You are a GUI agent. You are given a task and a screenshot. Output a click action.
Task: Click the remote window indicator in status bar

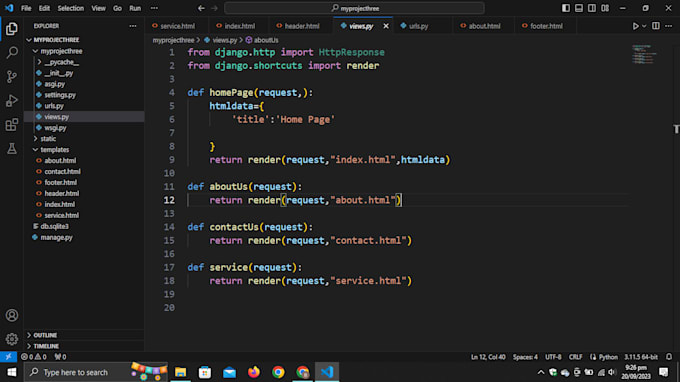point(8,357)
